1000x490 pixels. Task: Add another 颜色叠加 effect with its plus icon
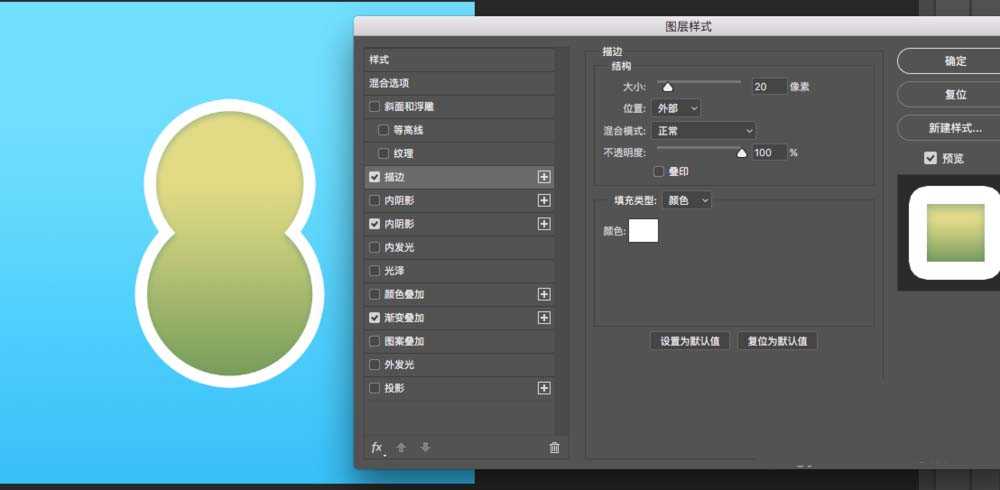pyautogui.click(x=544, y=294)
